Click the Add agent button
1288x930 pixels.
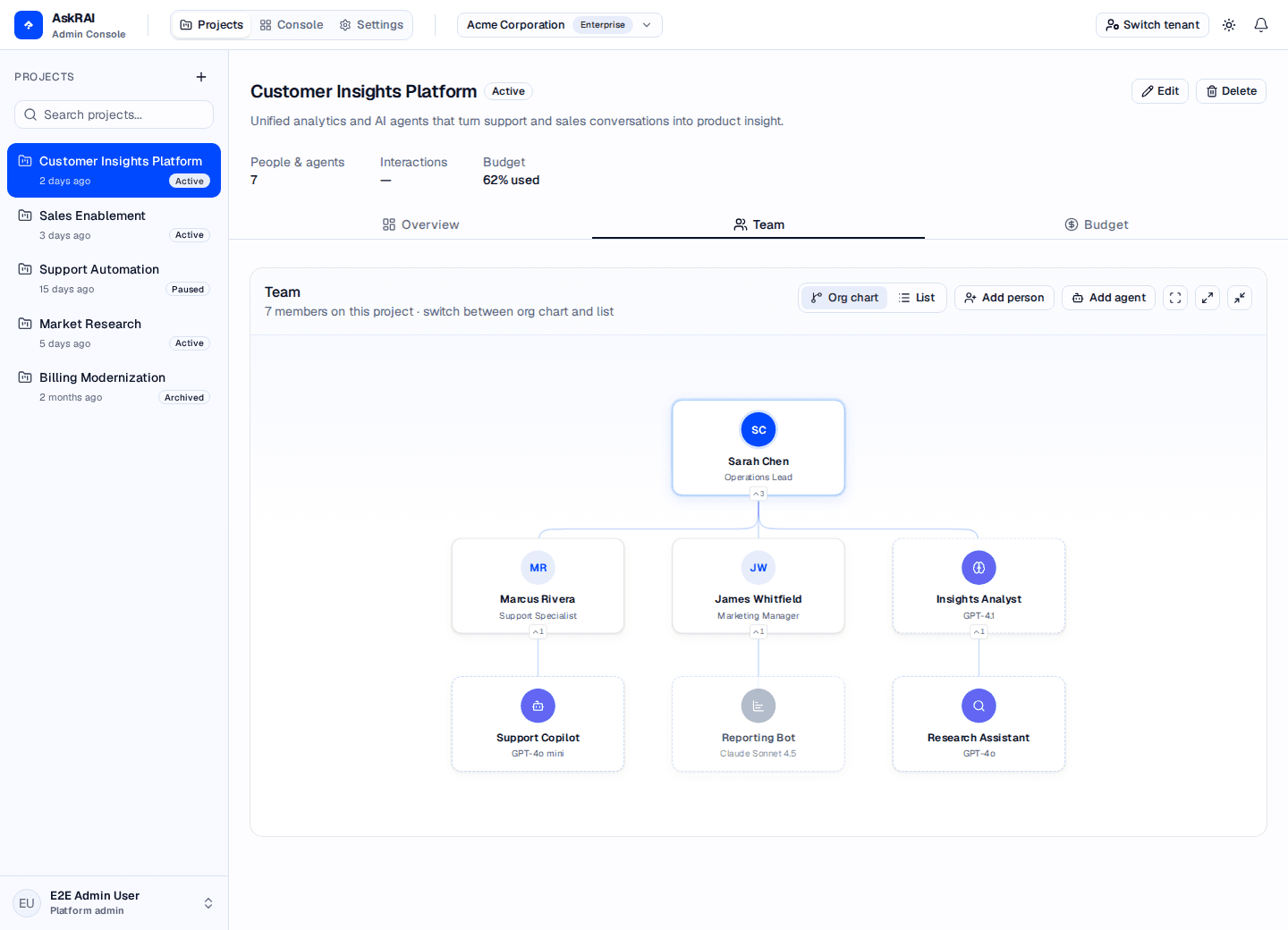point(1108,298)
